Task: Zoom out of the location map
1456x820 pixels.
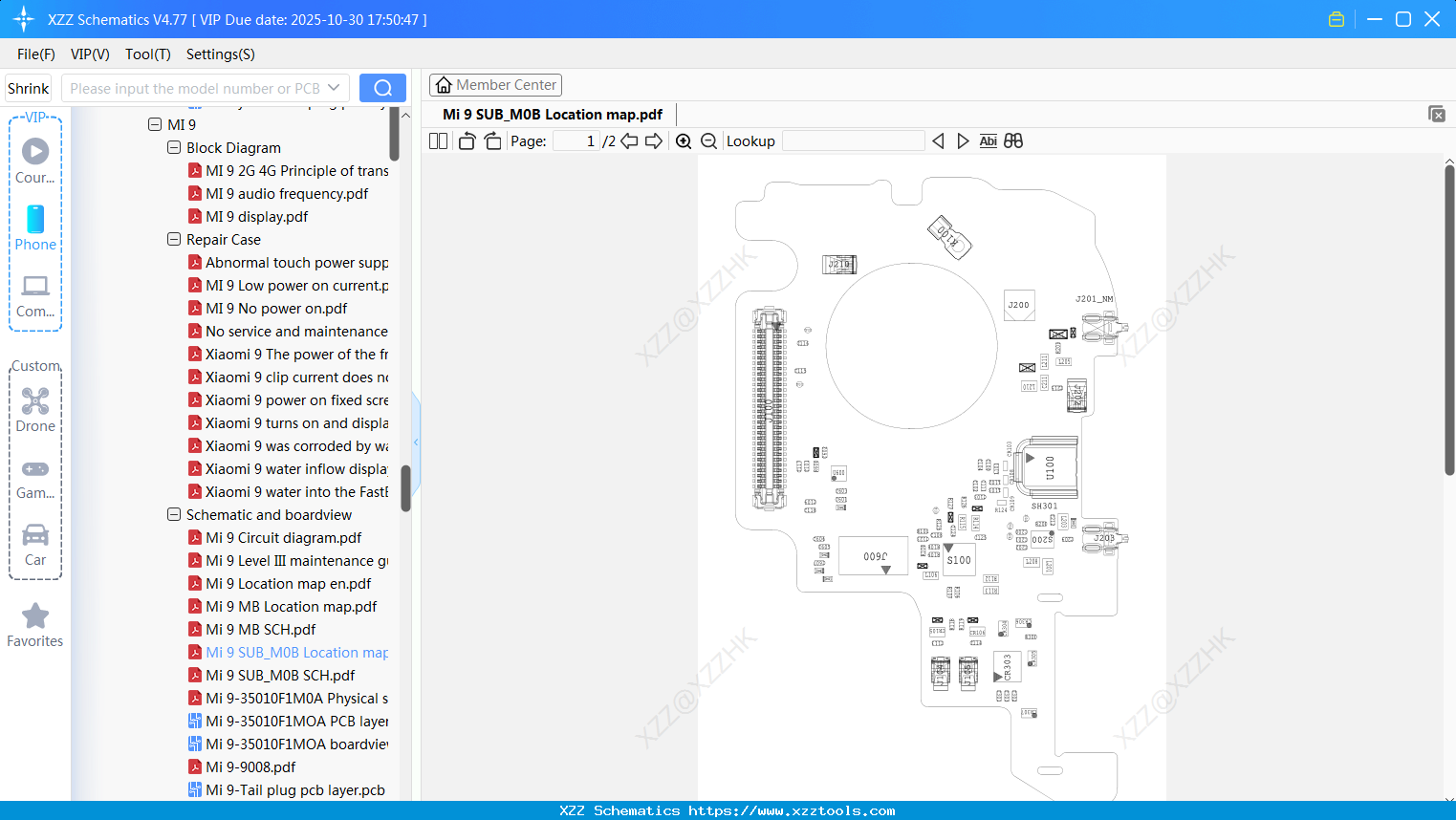Action: coord(708,140)
